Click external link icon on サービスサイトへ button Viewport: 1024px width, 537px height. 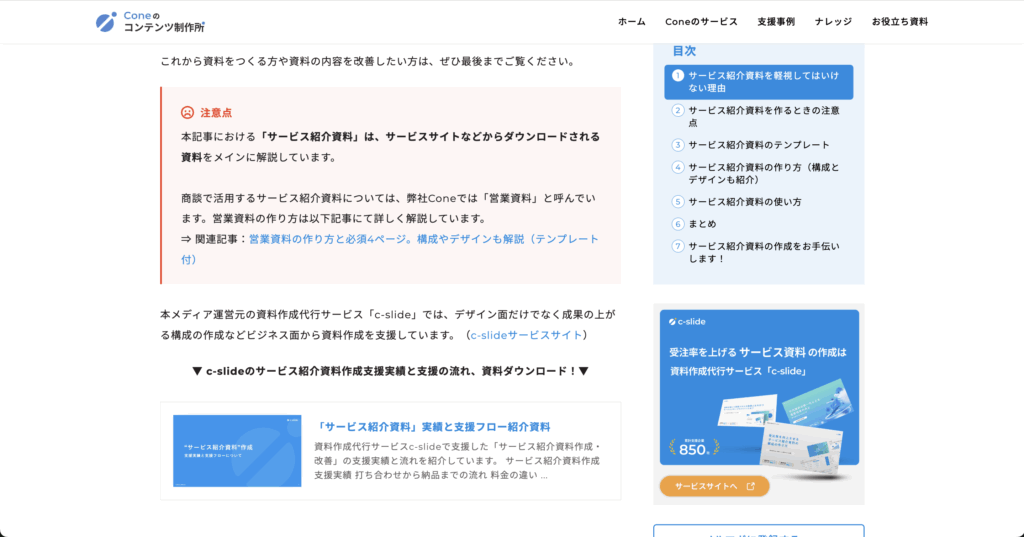[750, 486]
